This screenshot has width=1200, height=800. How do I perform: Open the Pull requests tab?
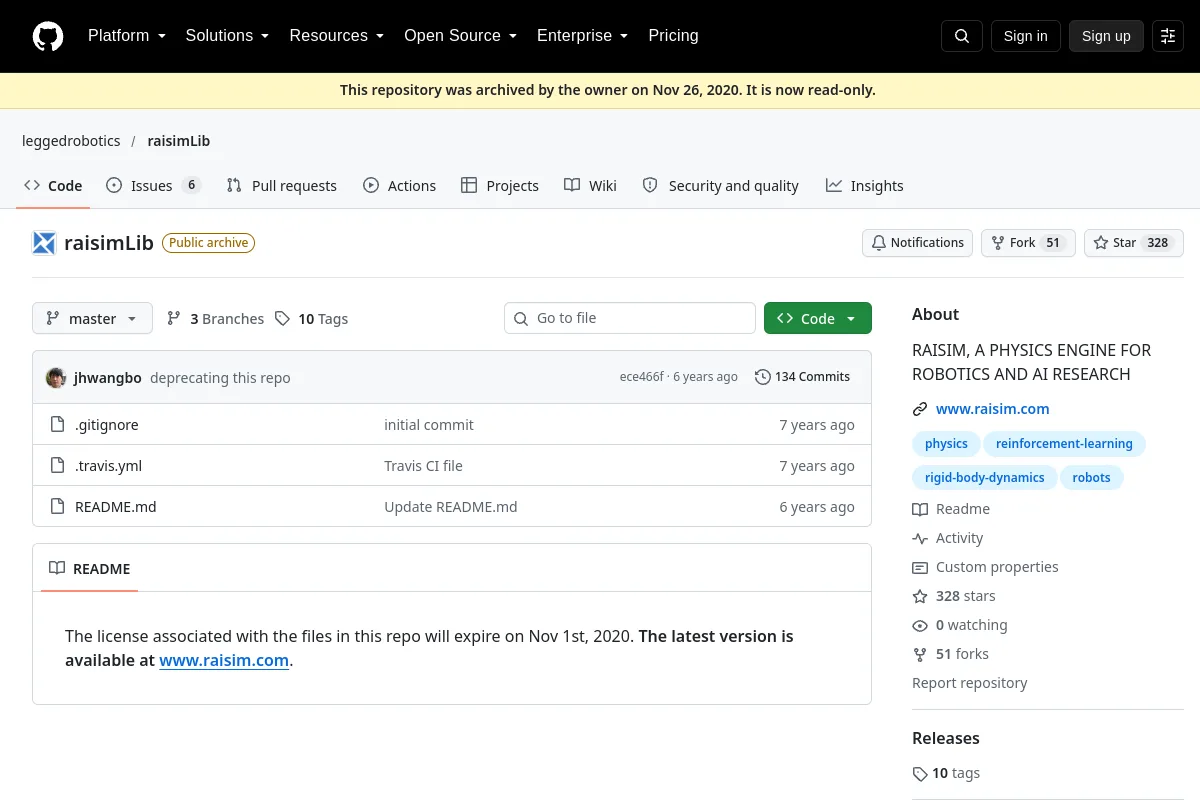282,186
